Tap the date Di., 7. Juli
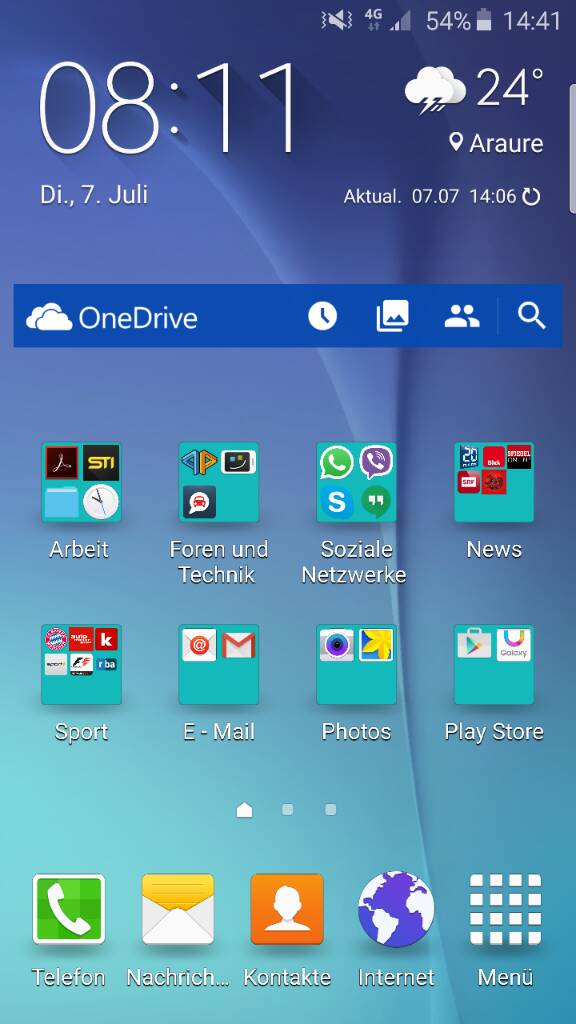This screenshot has height=1024, width=576. [x=94, y=195]
